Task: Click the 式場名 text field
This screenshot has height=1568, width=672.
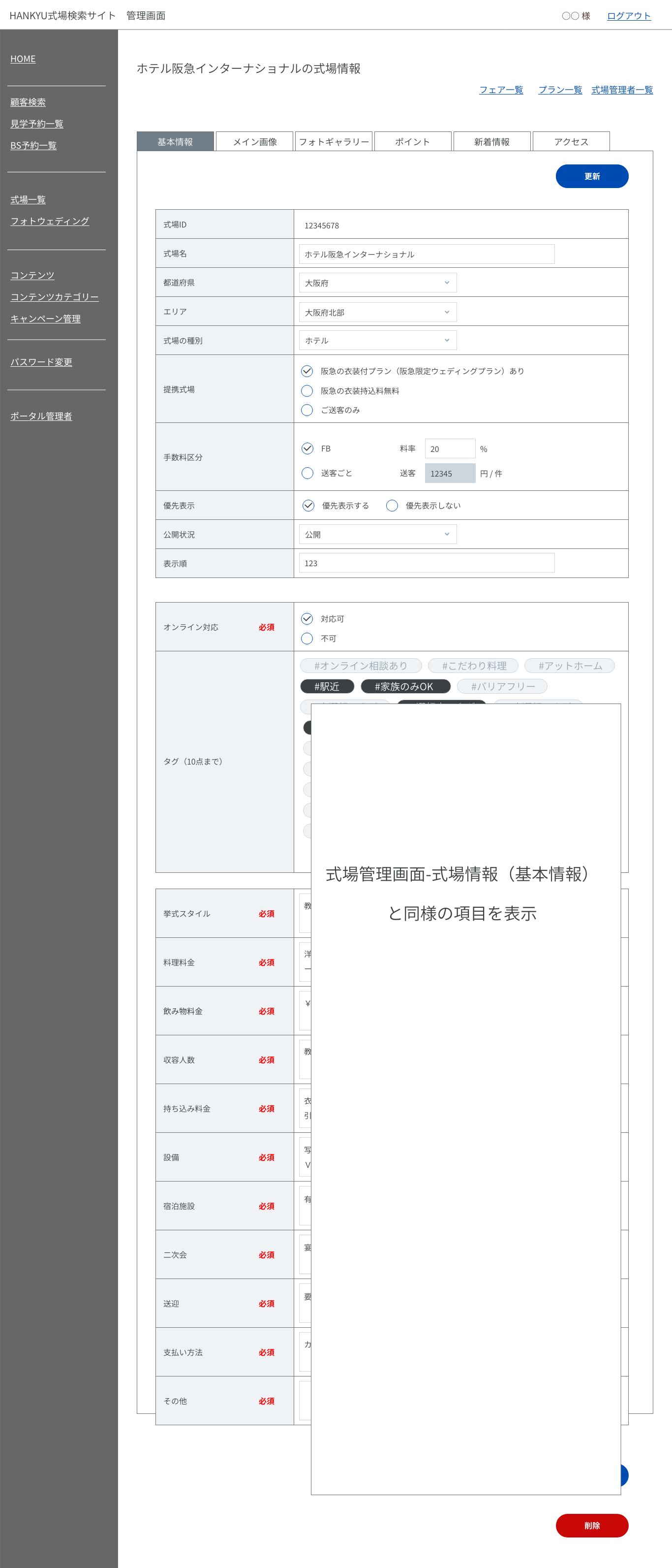Action: [x=427, y=254]
